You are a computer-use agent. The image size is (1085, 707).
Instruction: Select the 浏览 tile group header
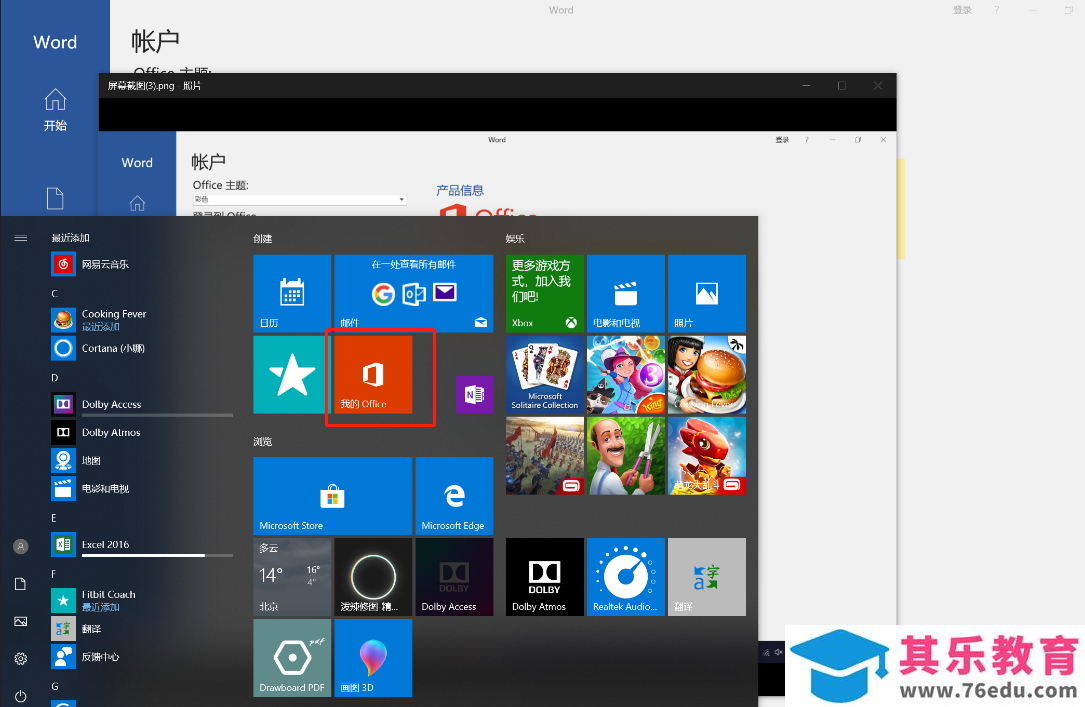[263, 441]
